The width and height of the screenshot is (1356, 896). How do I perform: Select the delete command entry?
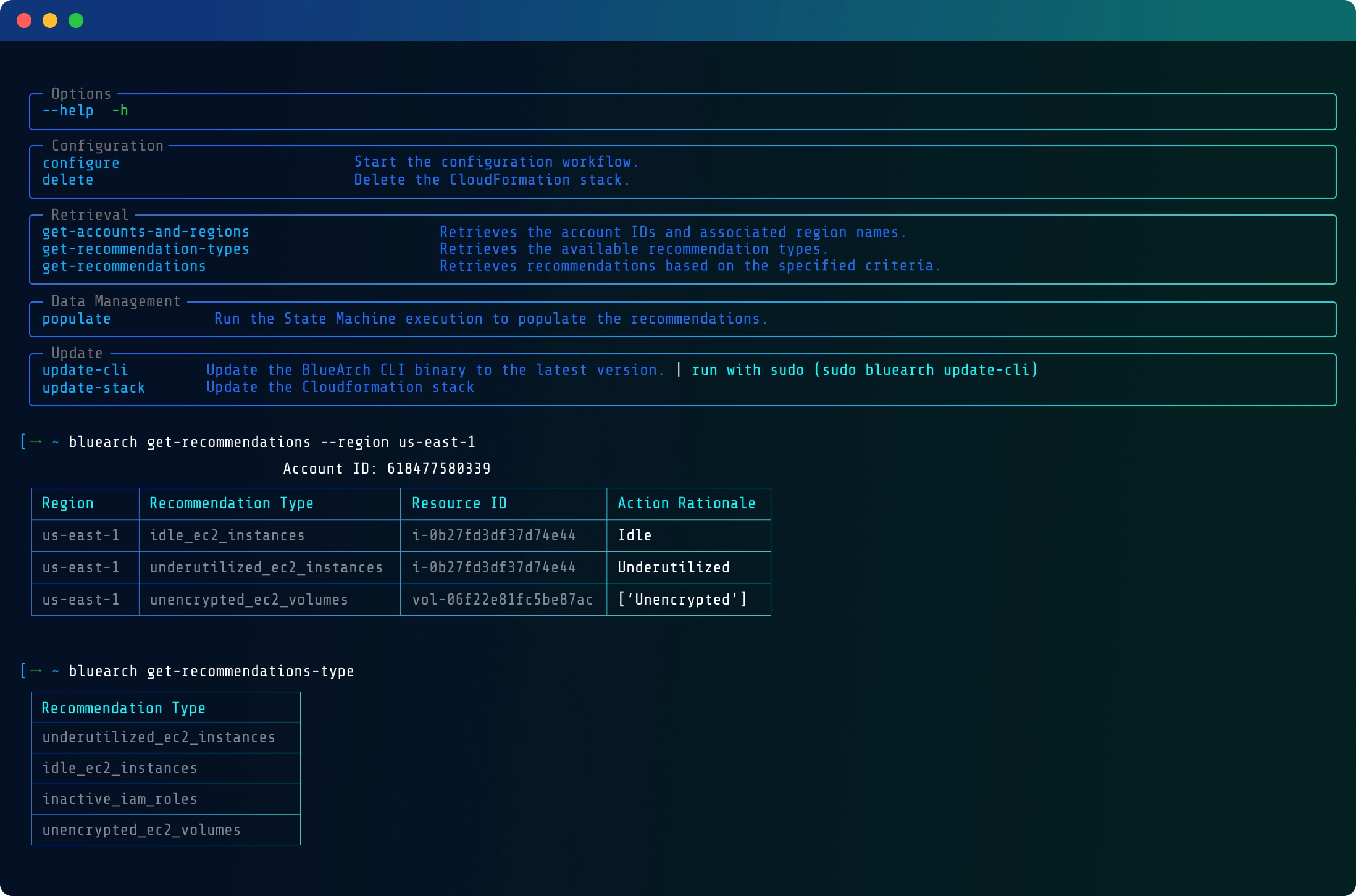68,180
